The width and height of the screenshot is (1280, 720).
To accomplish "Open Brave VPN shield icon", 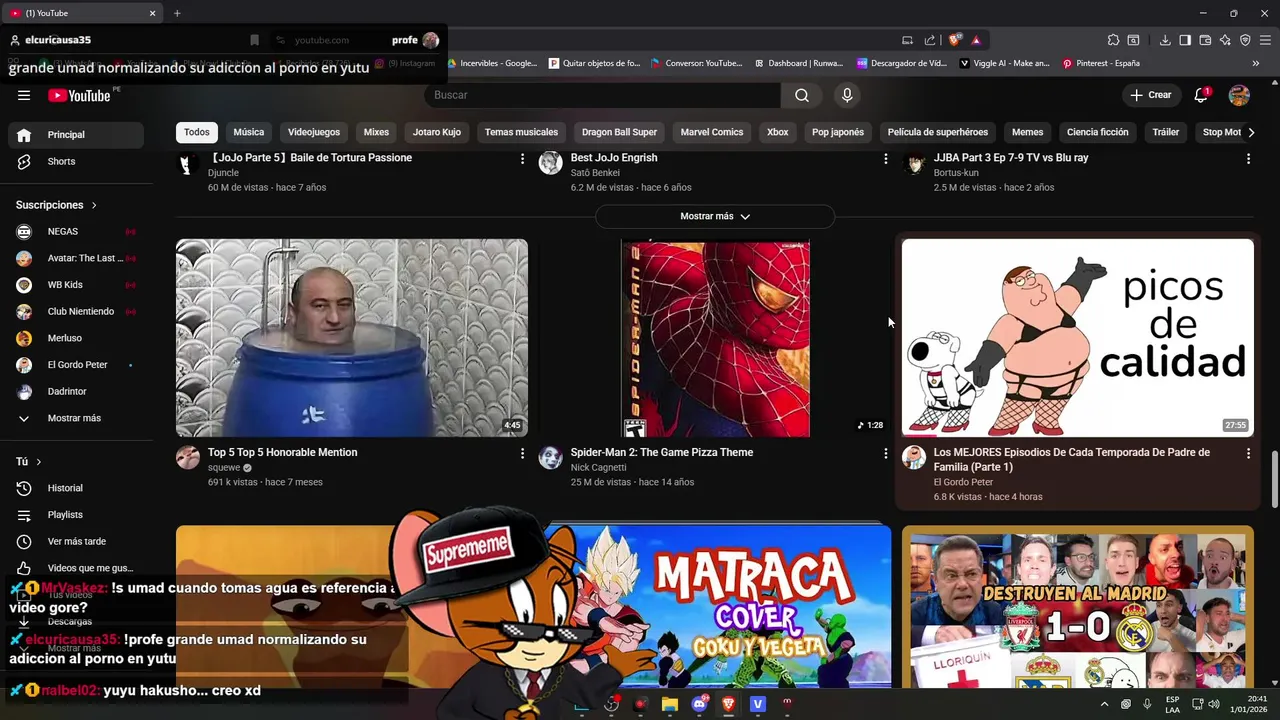I will 1245,40.
